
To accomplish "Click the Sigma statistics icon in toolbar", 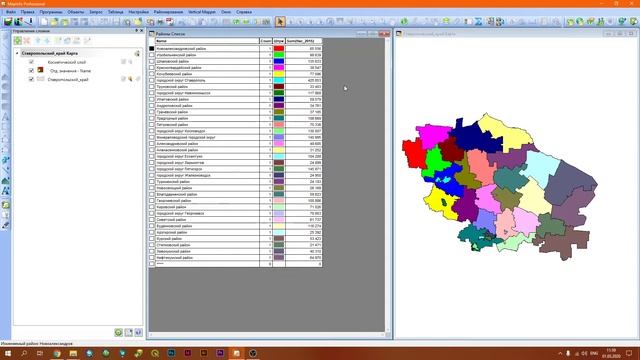I will click(478, 22).
